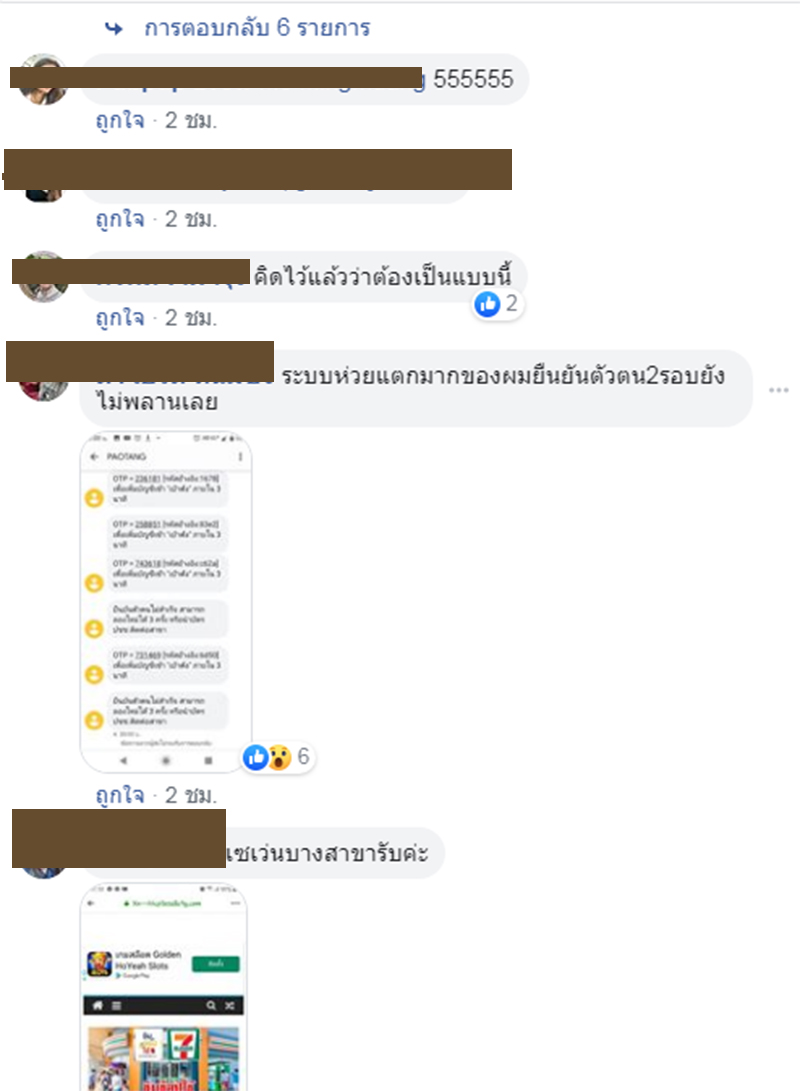The width and height of the screenshot is (800, 1091).
Task: Open the third commenter's profile avatar
Action: [x=42, y=277]
